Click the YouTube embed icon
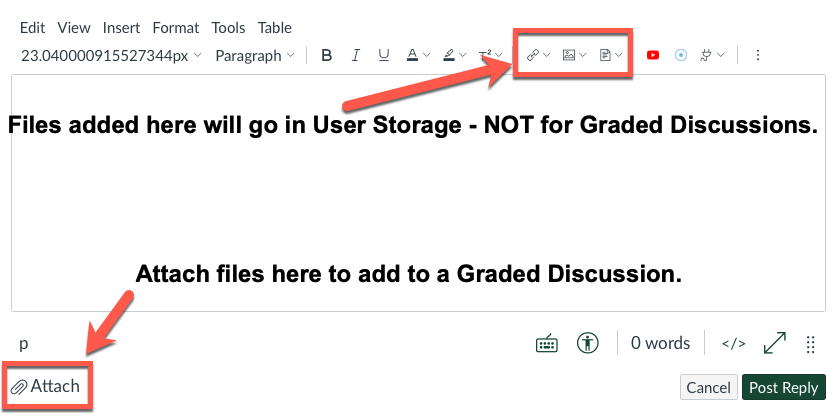This screenshot has width=838, height=413. [653, 55]
